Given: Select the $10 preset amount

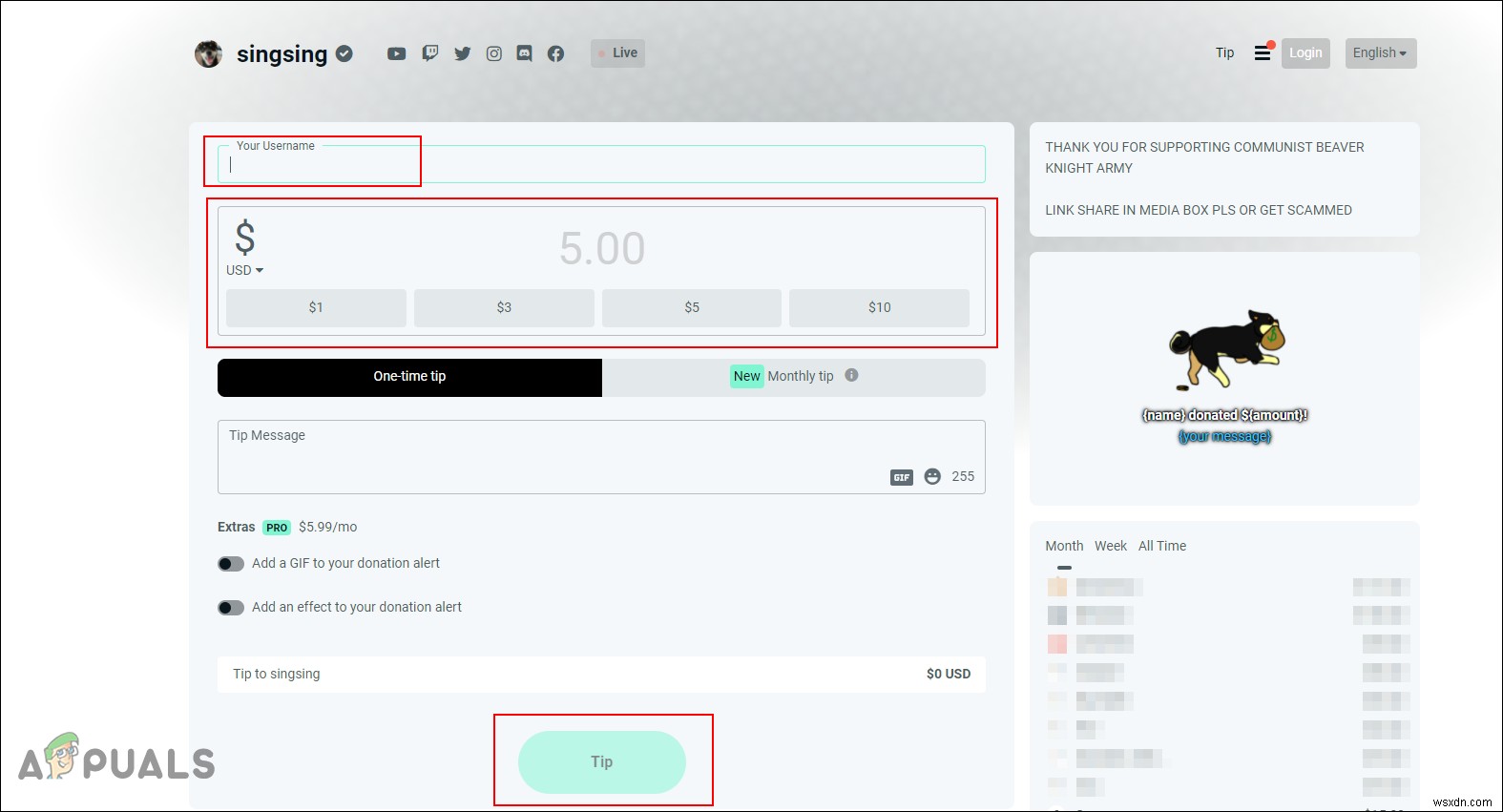Looking at the screenshot, I should click(879, 307).
